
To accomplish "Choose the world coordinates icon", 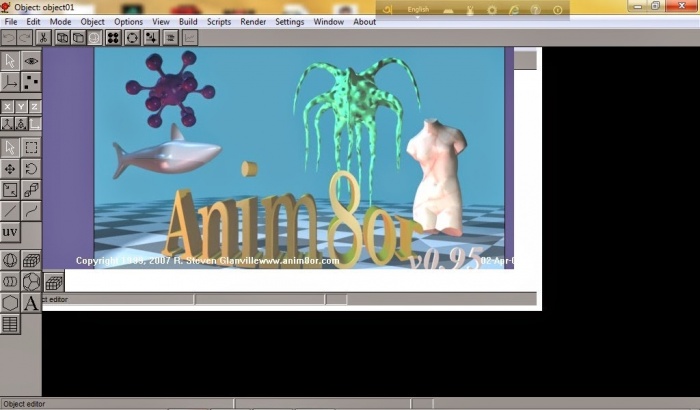I will pyautogui.click(x=7, y=123).
